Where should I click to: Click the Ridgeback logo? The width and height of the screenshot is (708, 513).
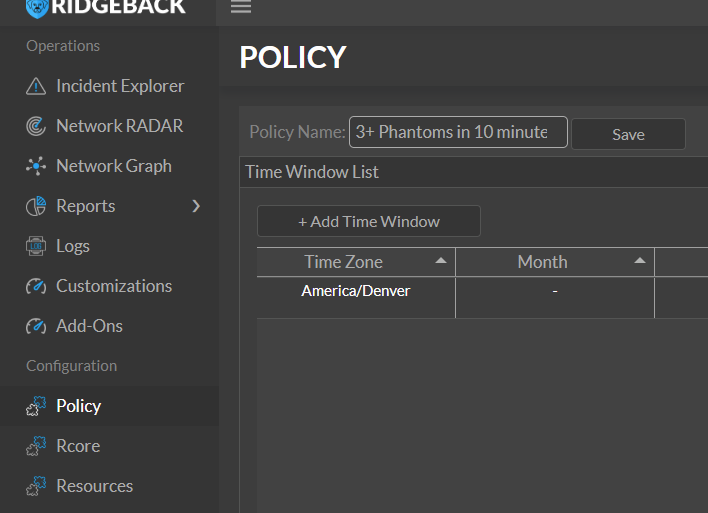click(106, 7)
